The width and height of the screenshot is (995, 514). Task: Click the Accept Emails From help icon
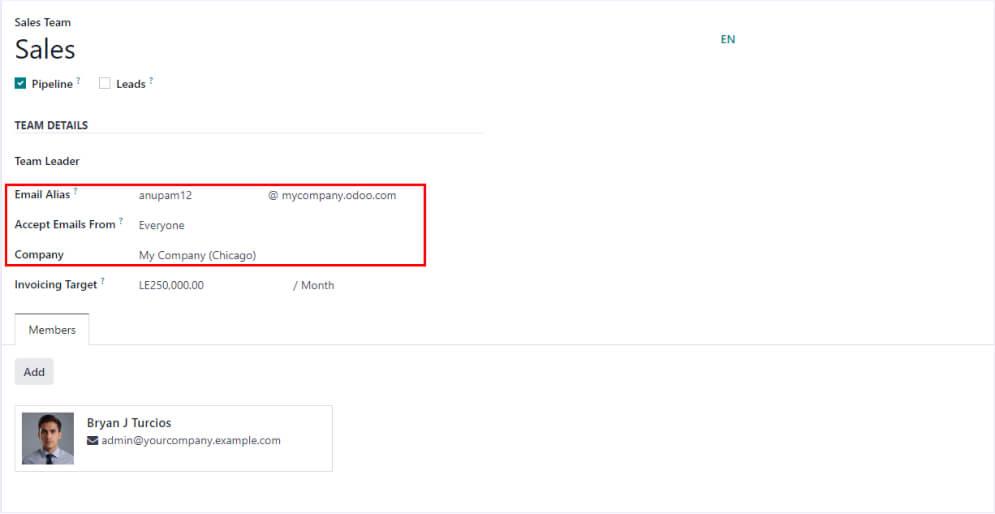pos(121,221)
